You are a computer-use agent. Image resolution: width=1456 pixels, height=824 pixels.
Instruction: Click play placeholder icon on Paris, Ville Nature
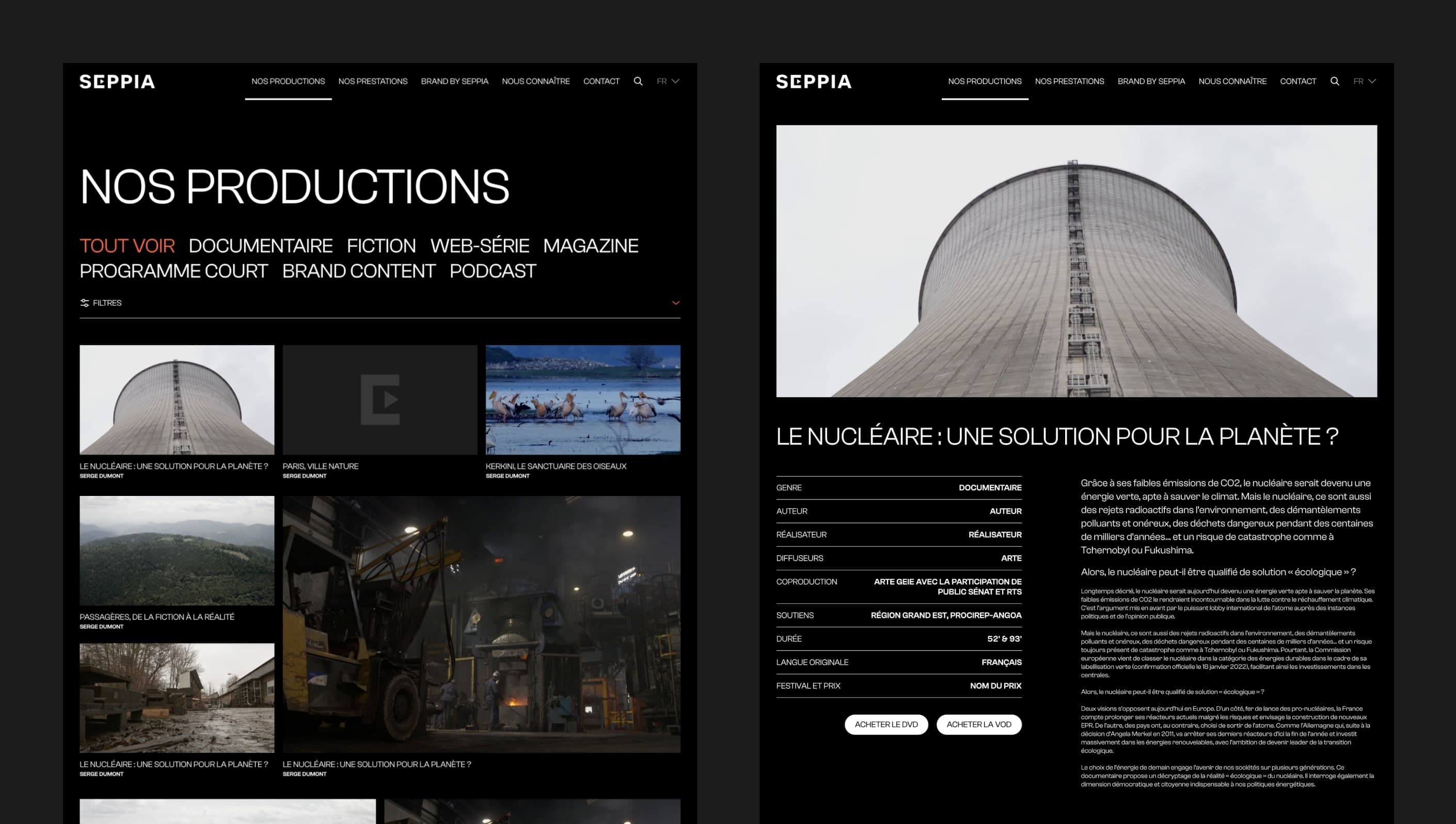[x=380, y=399]
